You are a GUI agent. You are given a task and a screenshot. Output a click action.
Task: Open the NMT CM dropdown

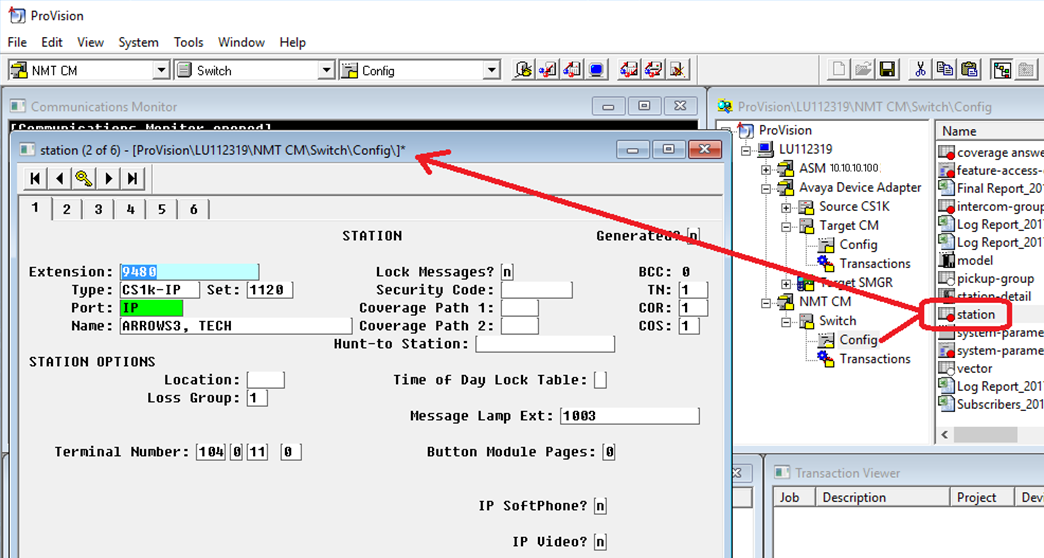point(160,70)
